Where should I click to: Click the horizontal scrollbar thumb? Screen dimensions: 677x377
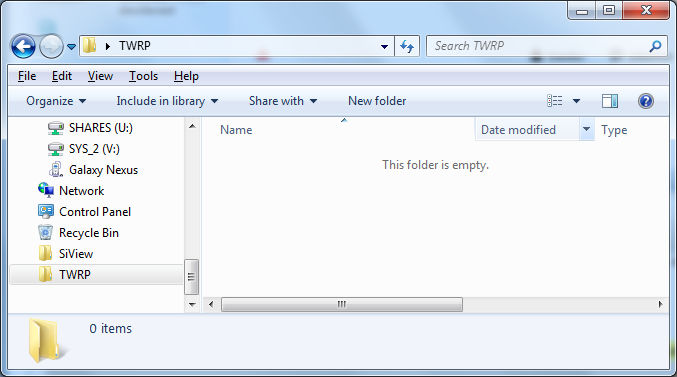pos(342,304)
